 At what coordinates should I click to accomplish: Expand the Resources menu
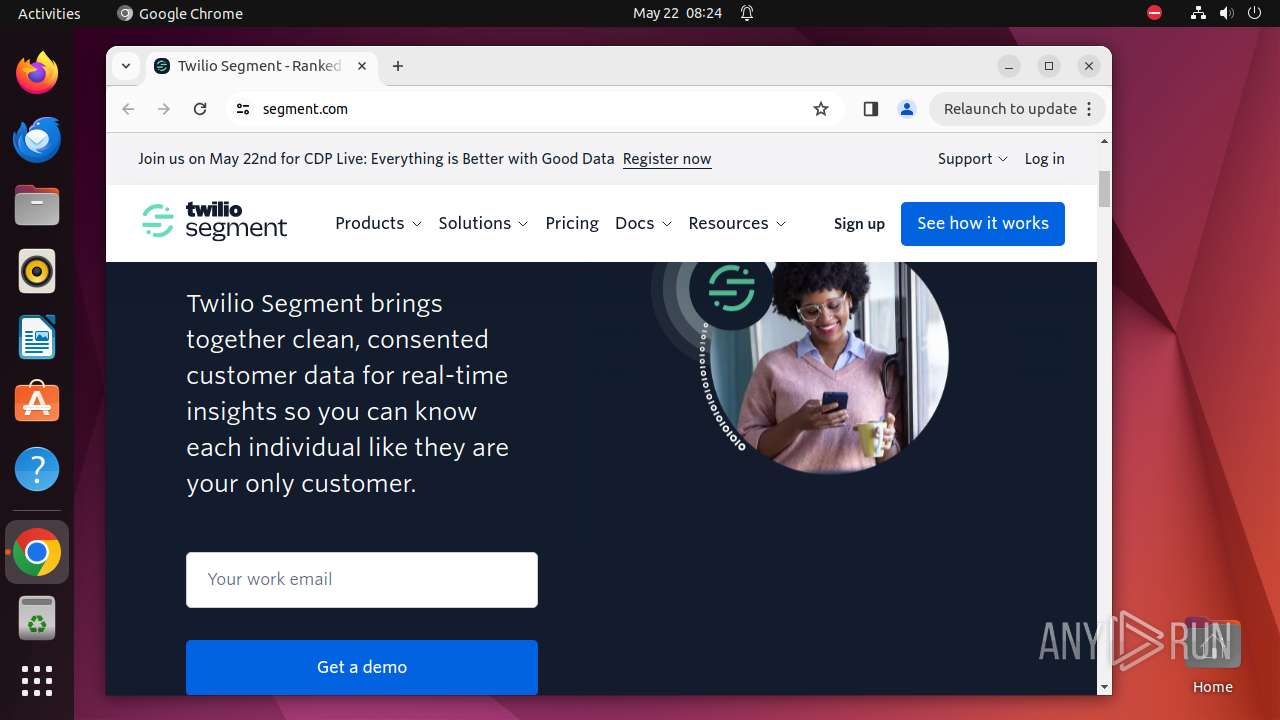(x=737, y=223)
